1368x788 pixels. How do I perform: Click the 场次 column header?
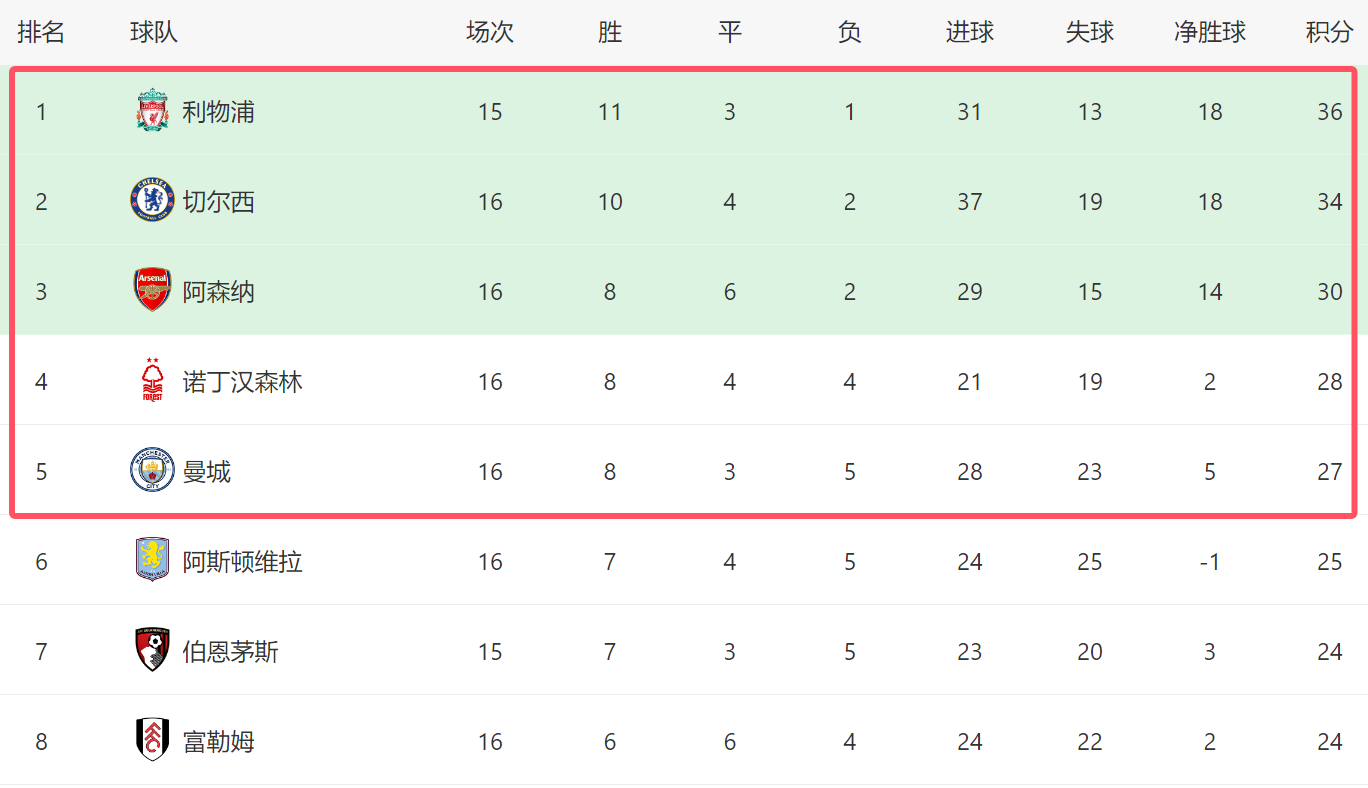pyautogui.click(x=490, y=32)
